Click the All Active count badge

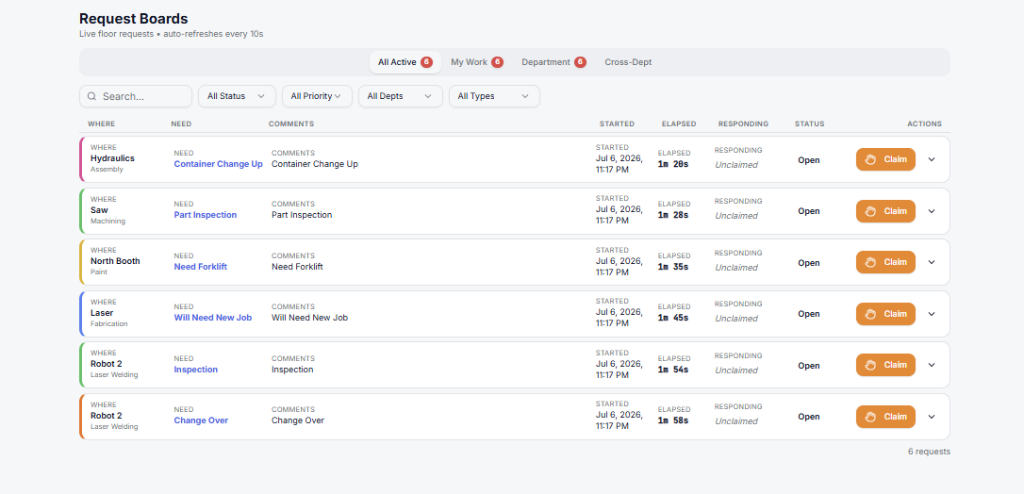[426, 62]
